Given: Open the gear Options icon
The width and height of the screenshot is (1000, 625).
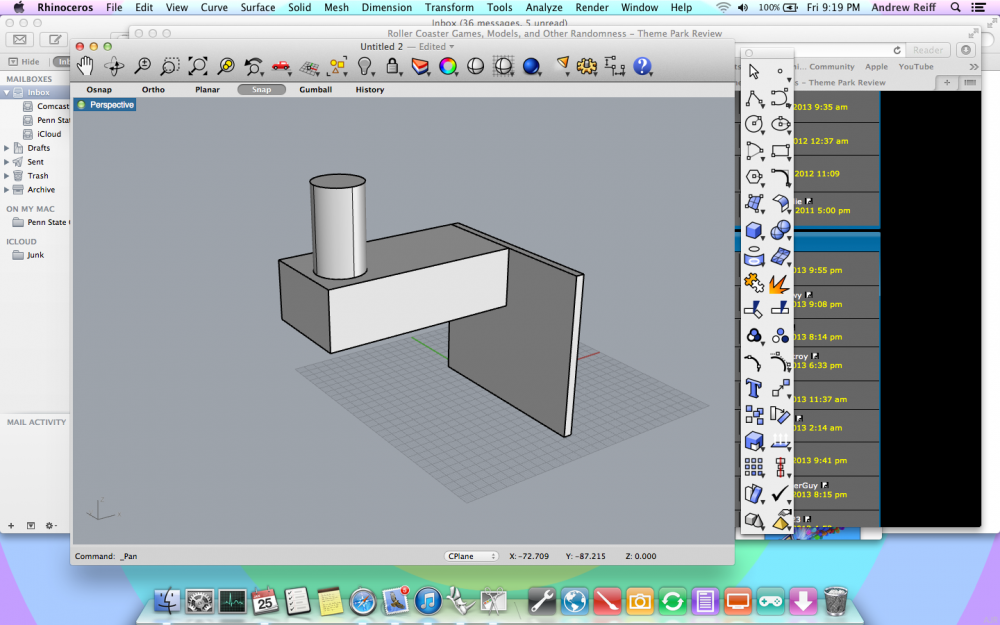Looking at the screenshot, I should (x=587, y=66).
